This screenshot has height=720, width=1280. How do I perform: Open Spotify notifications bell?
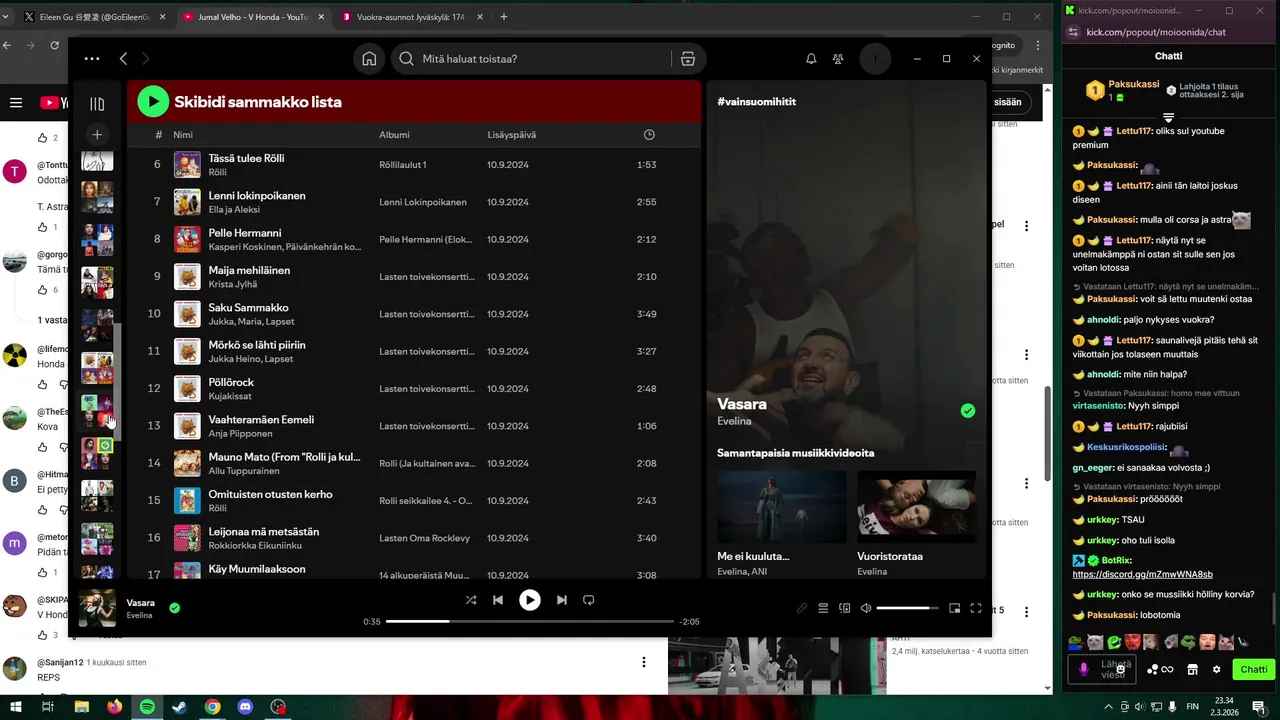[x=811, y=59]
